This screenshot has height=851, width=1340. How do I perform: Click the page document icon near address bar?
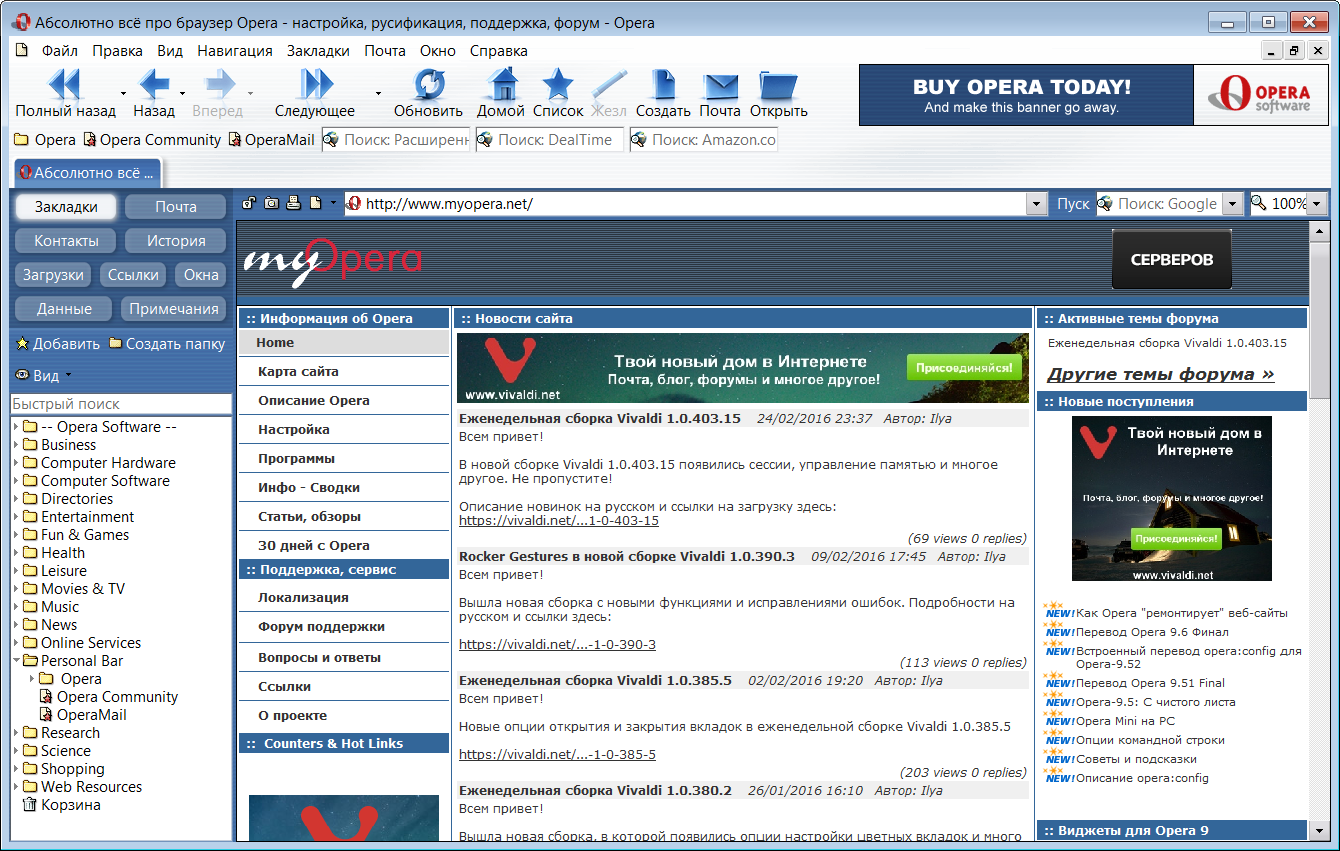(315, 203)
